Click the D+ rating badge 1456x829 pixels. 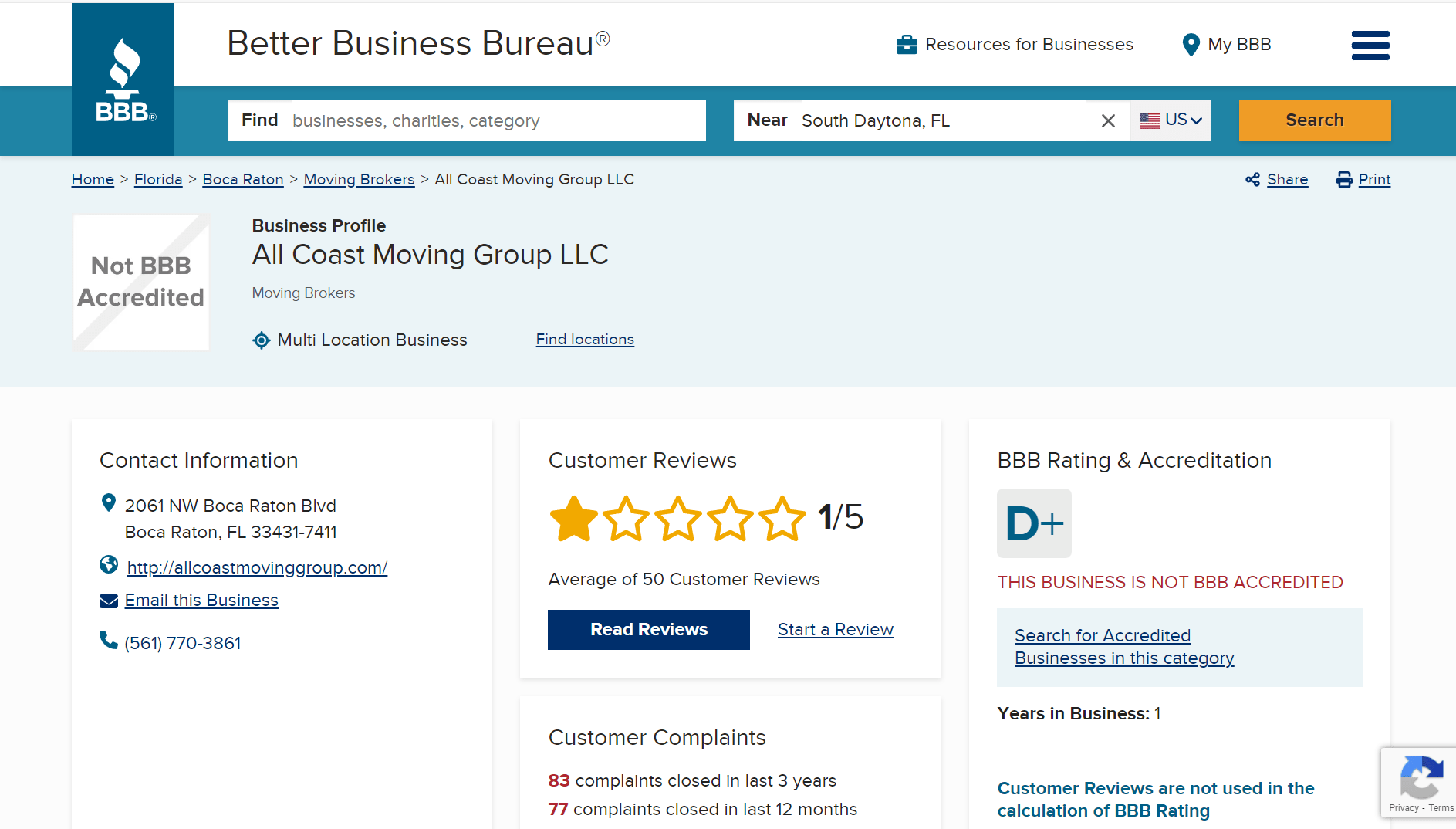click(1034, 523)
